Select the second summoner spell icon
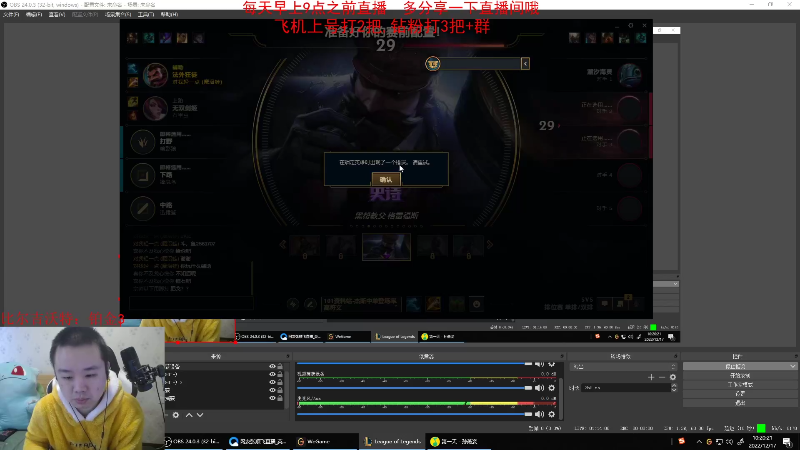The width and height of the screenshot is (800, 450). (x=434, y=304)
